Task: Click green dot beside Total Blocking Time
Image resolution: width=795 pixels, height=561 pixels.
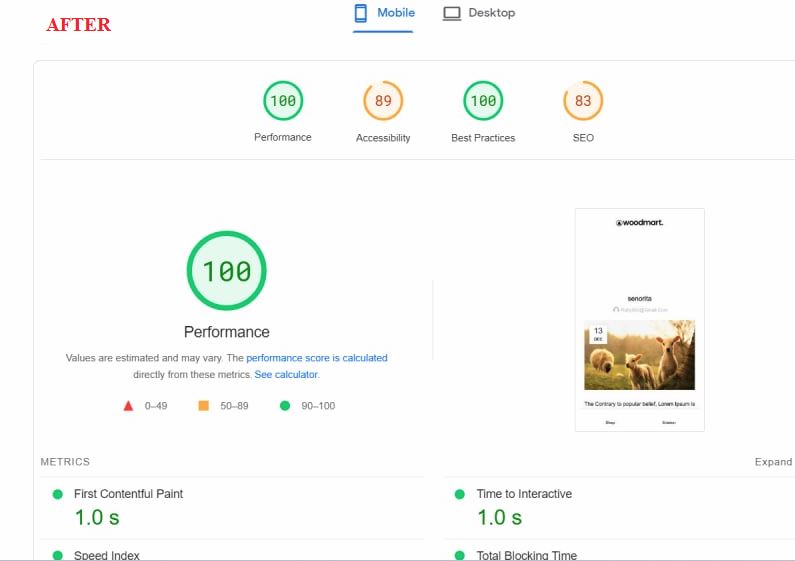Action: point(460,555)
